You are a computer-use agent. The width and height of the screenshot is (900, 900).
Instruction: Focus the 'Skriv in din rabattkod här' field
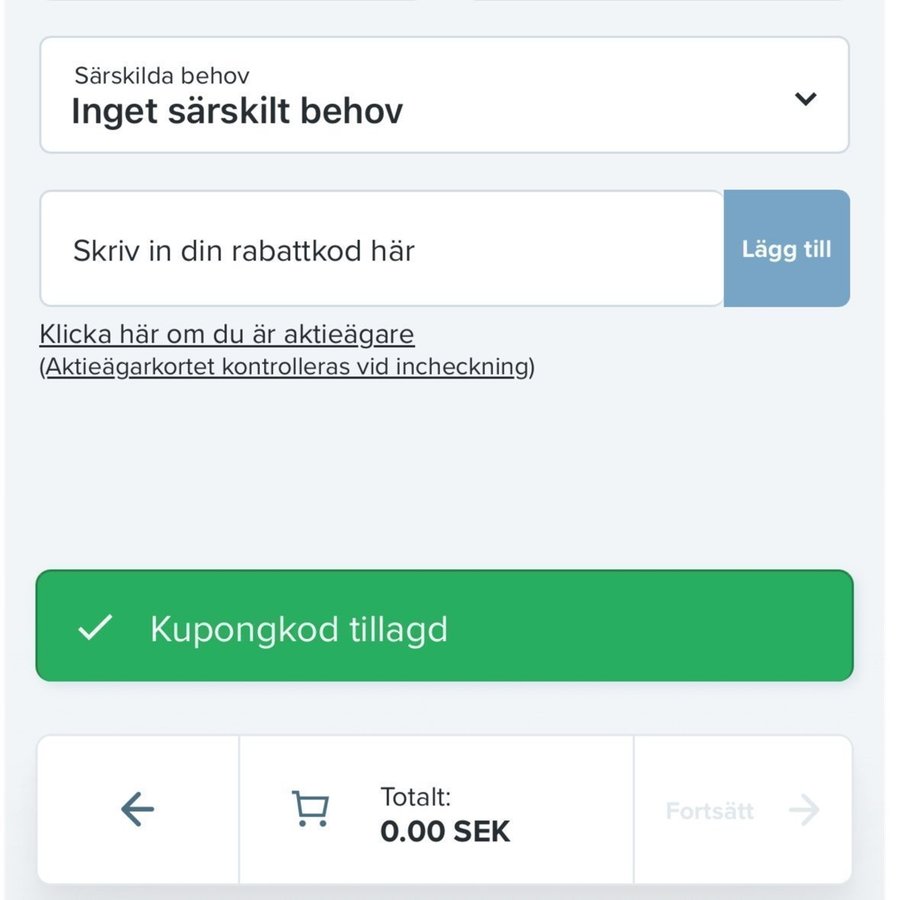pos(380,249)
